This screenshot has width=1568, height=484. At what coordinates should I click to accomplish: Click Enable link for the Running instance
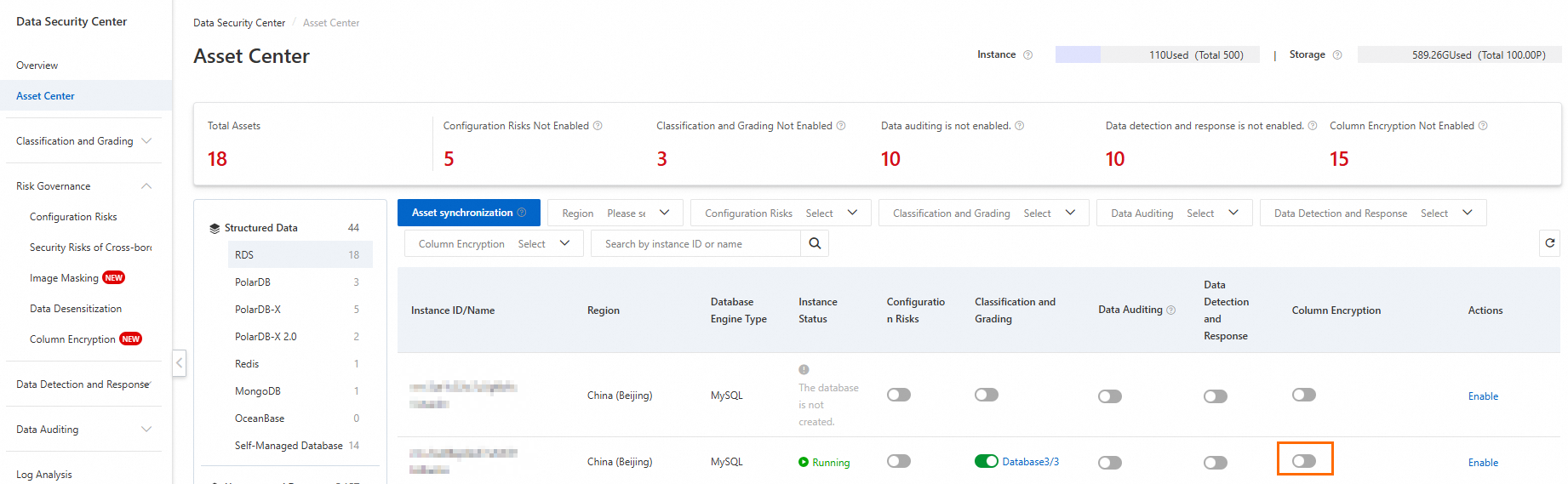[x=1483, y=463]
